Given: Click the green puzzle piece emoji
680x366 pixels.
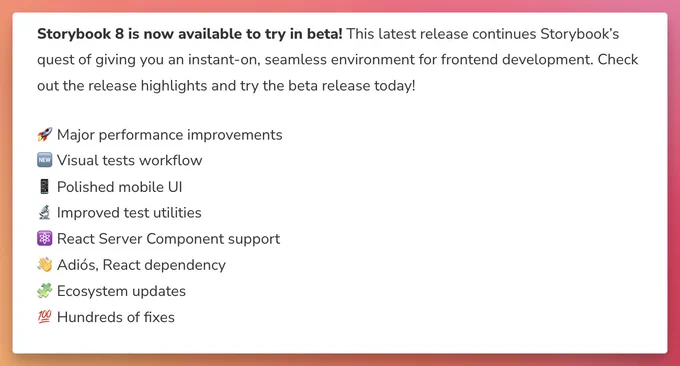Looking at the screenshot, I should [x=44, y=291].
